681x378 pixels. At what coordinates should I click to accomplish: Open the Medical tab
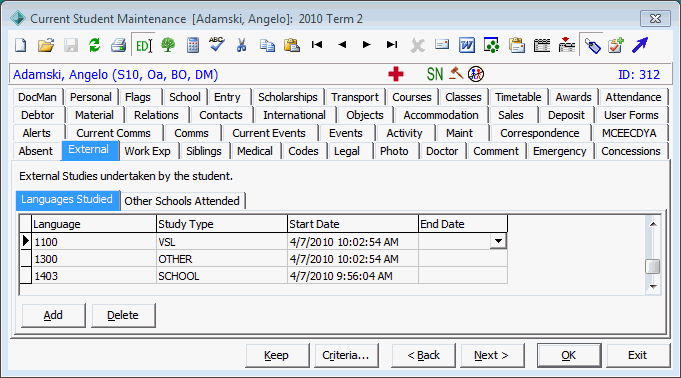(255, 151)
